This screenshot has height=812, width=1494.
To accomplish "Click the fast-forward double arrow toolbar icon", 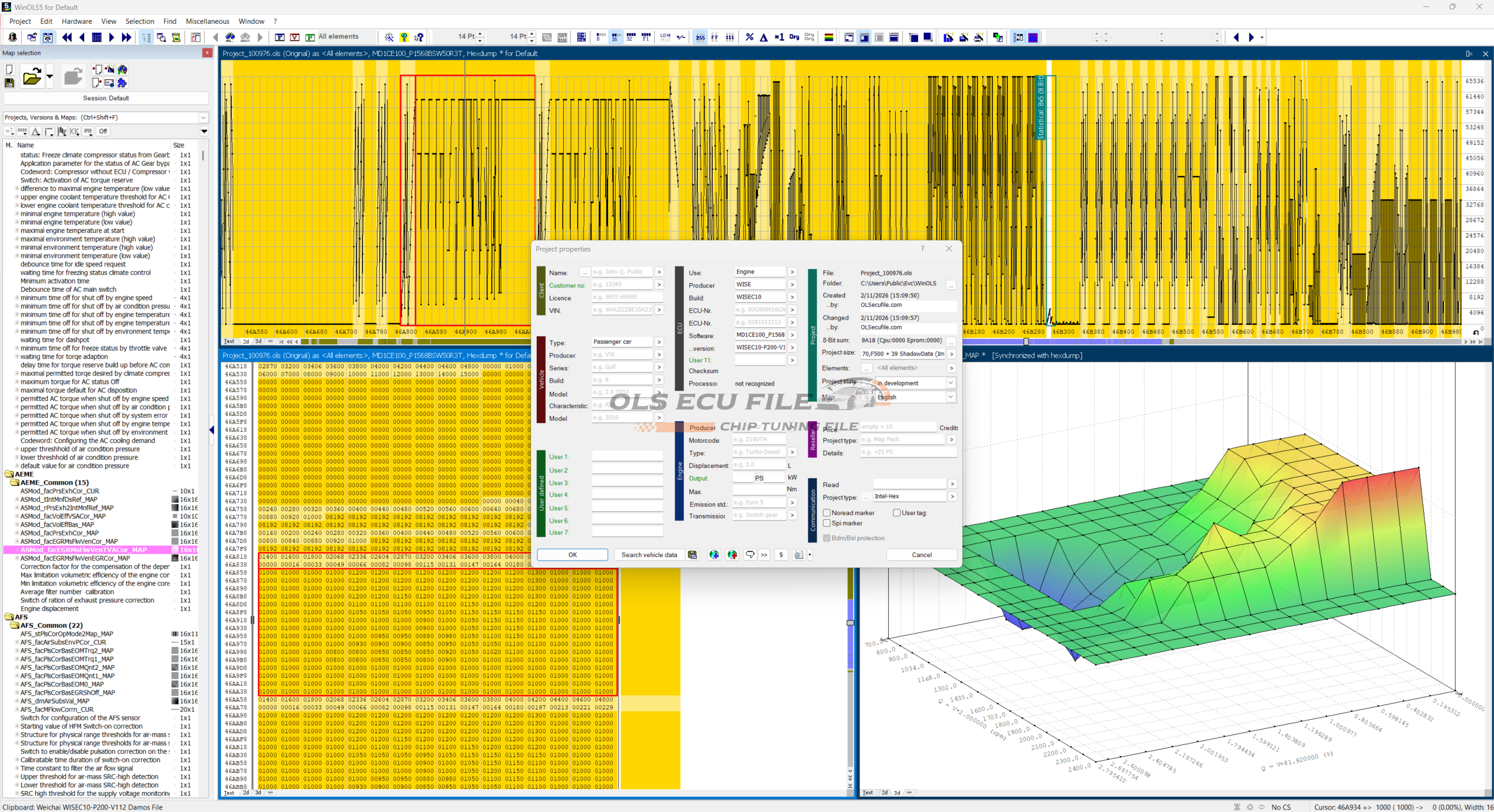I will tap(126, 37).
